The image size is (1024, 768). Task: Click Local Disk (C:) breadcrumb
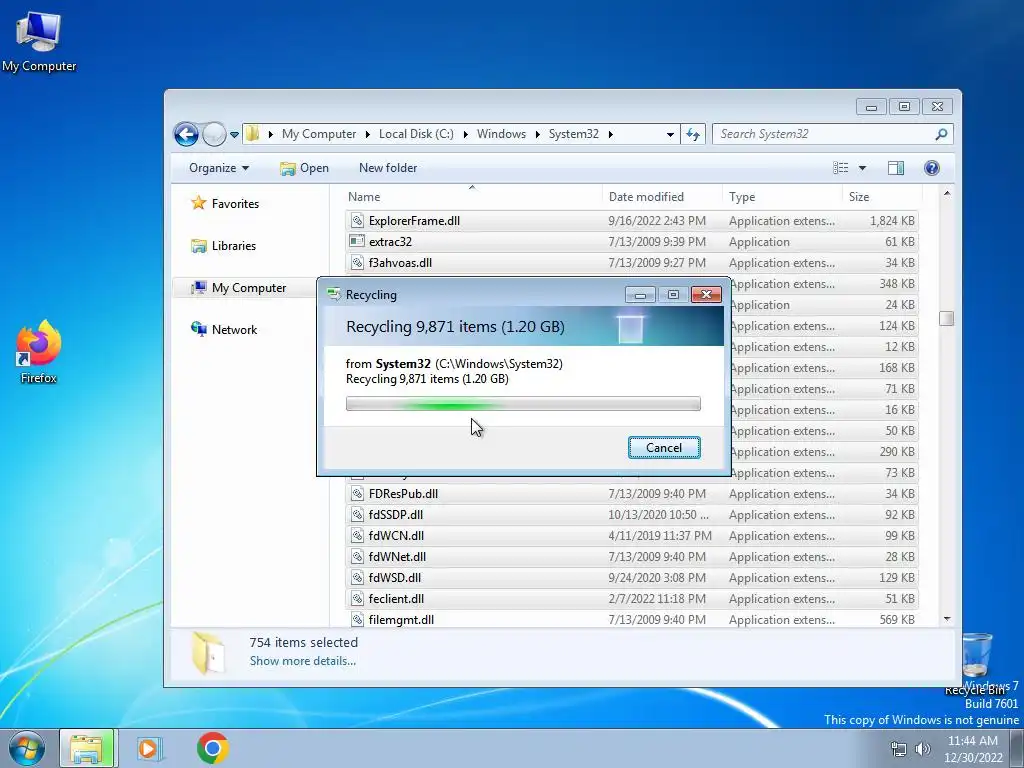click(x=416, y=134)
